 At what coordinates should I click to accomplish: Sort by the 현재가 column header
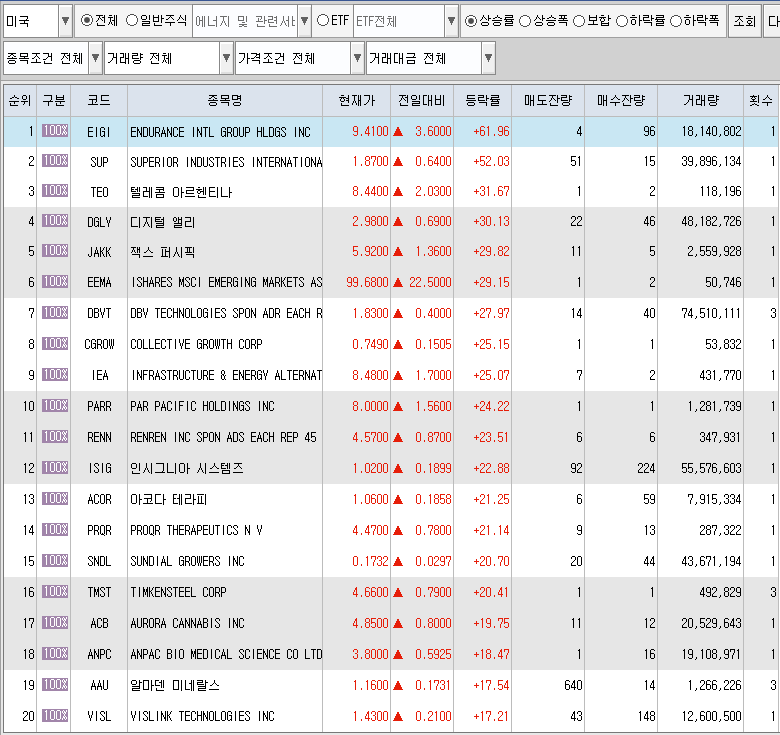point(357,100)
